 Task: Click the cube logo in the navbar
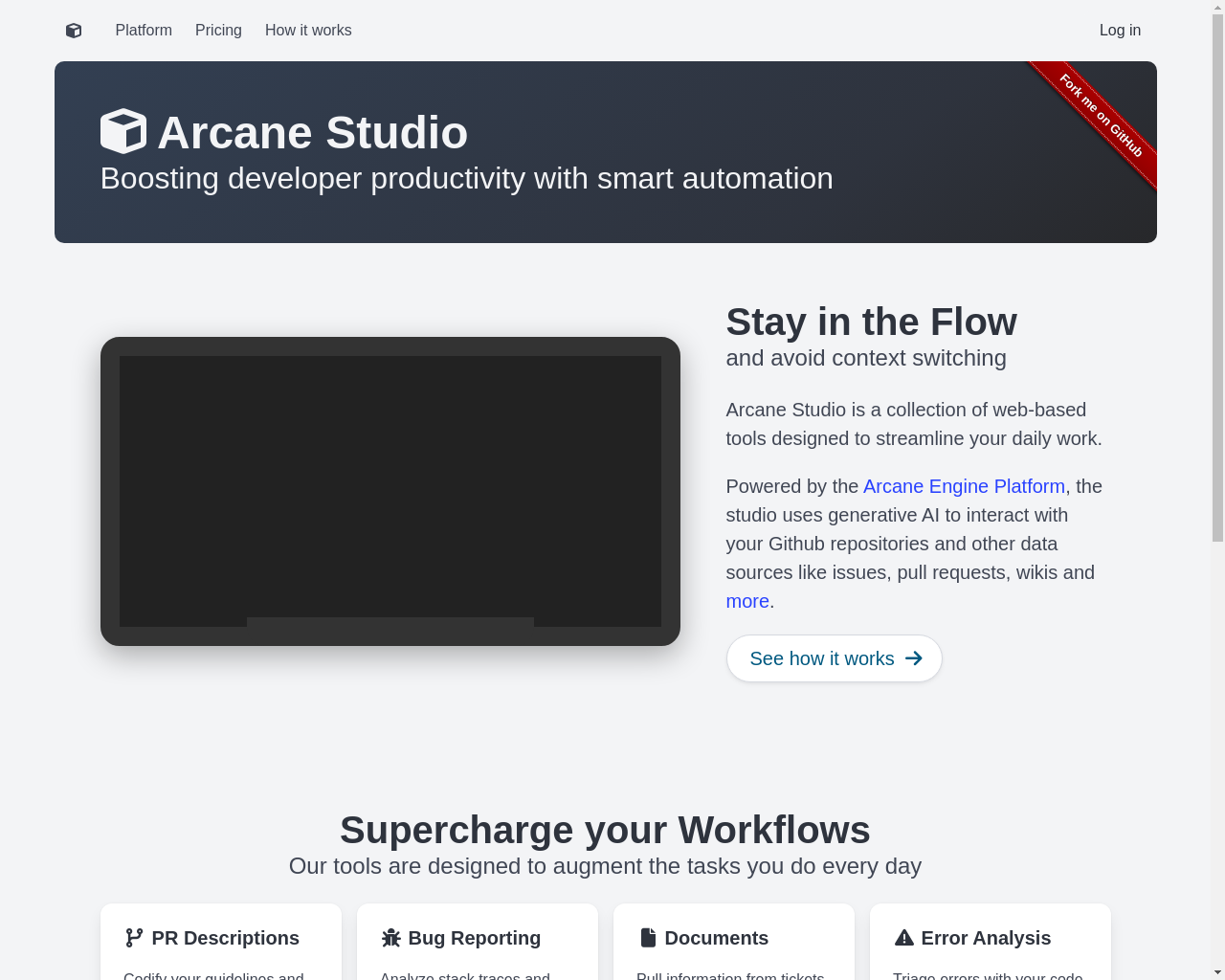click(x=74, y=31)
